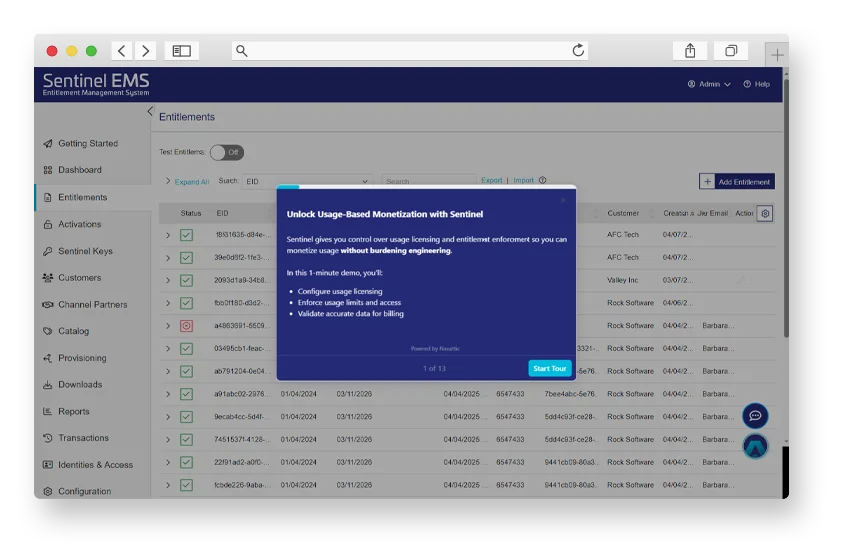Screen dimensions: 850x550
Task: Expand the row with EID 39e0d9f2
Action: 168,258
